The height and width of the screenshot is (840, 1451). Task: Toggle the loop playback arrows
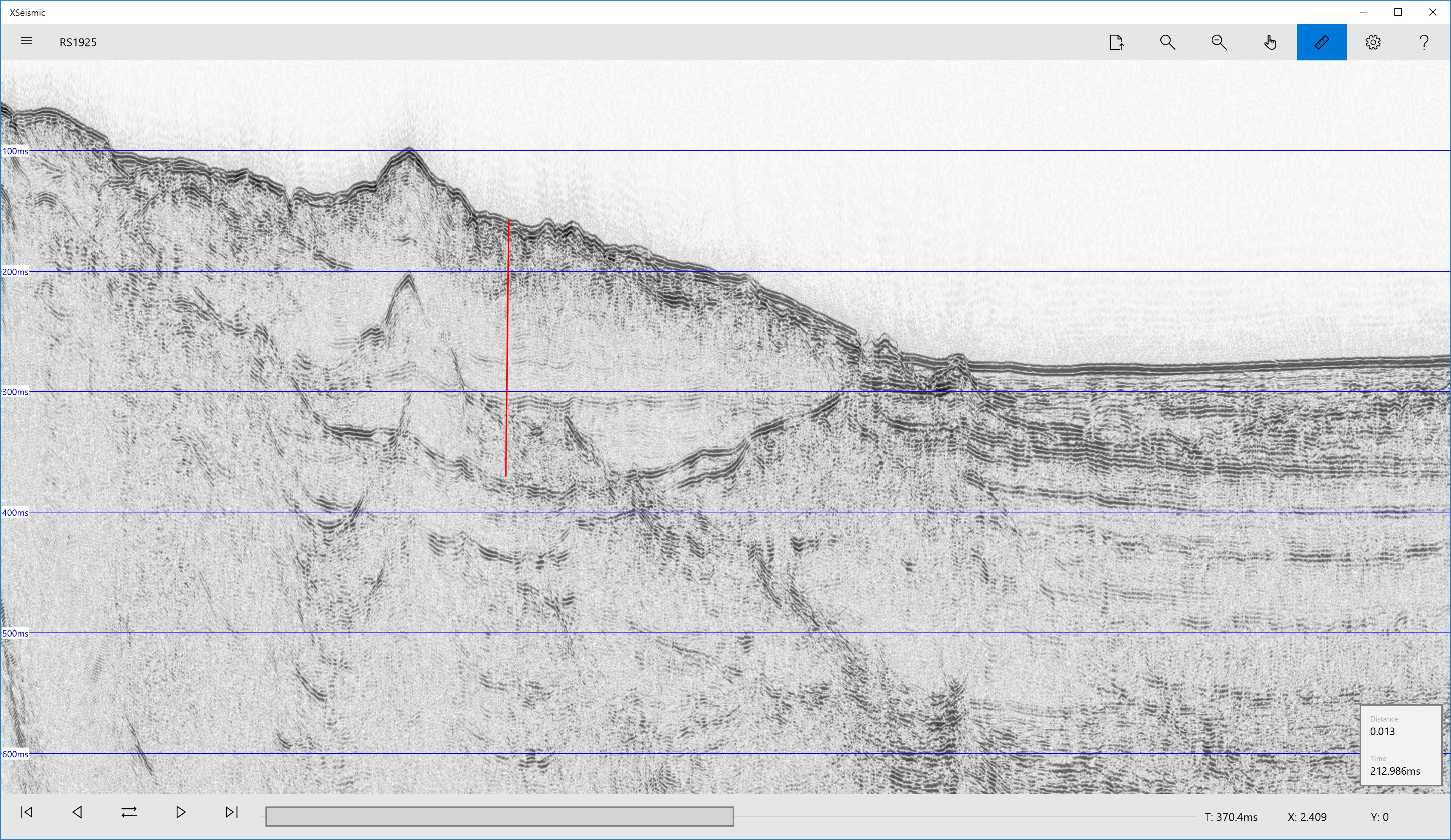coord(129,812)
